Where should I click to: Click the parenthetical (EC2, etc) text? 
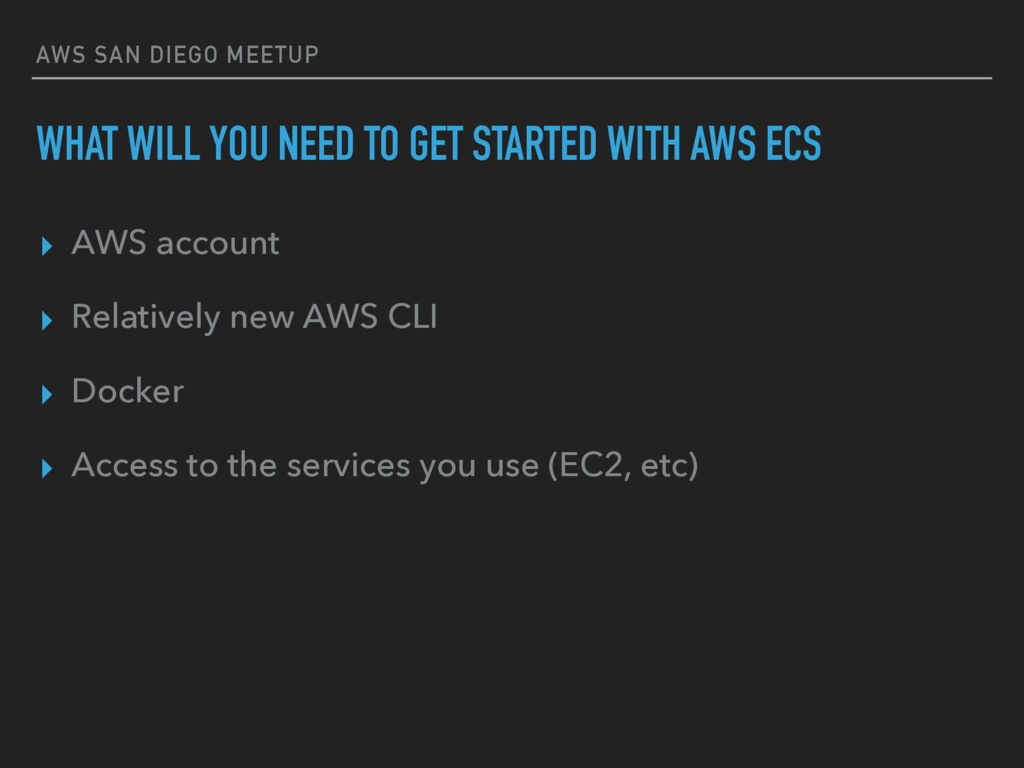tap(623, 466)
